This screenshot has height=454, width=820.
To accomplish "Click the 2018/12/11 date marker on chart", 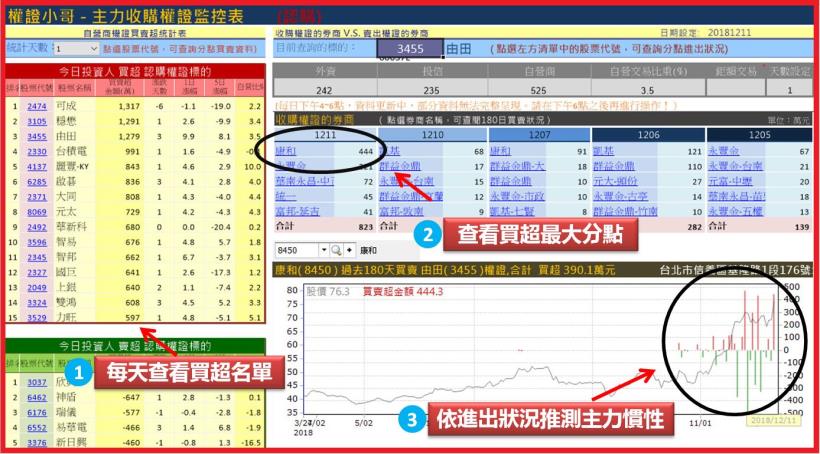I will click(x=771, y=420).
